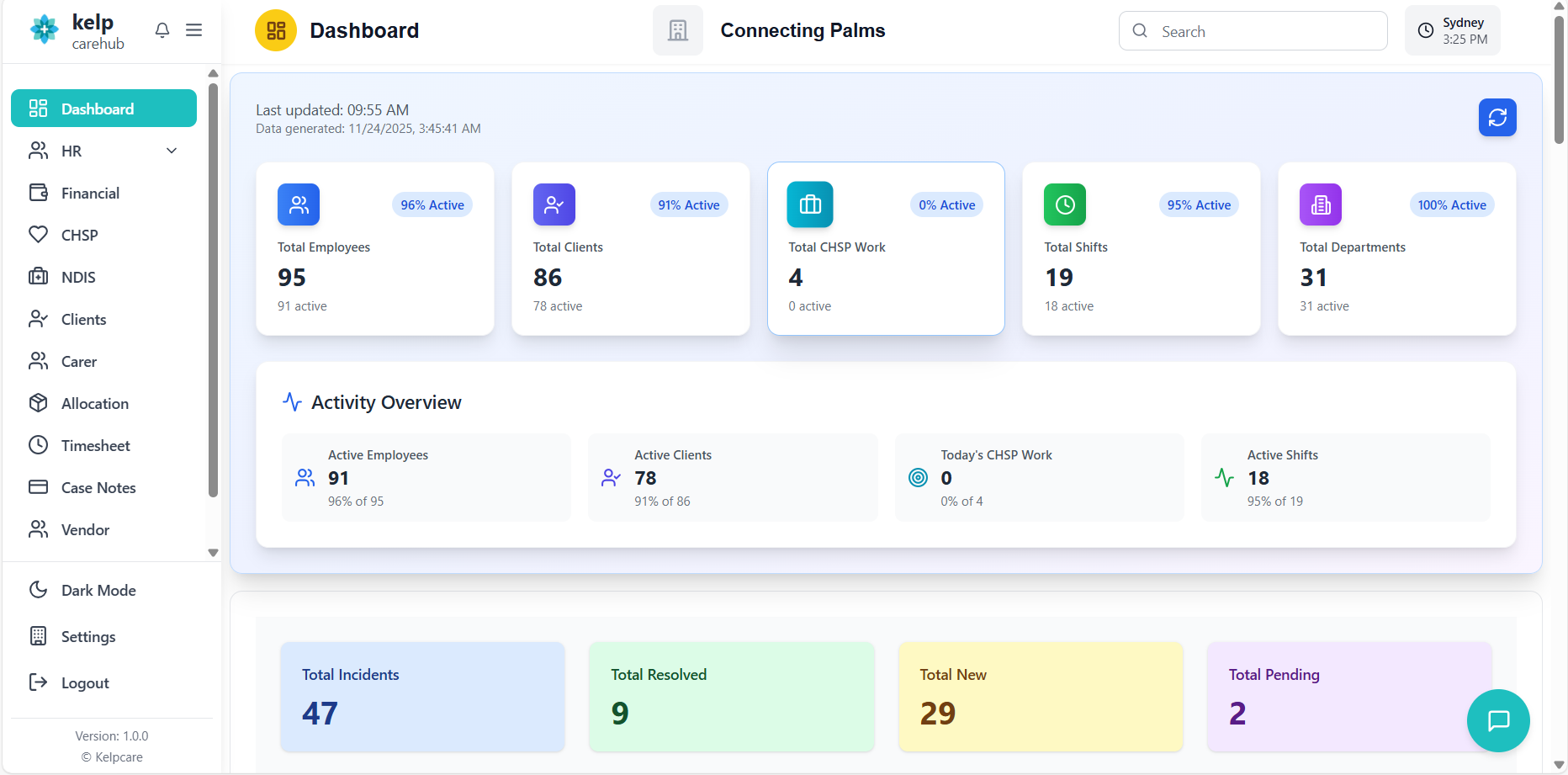Click the green Total Shifts clock icon

[1064, 204]
